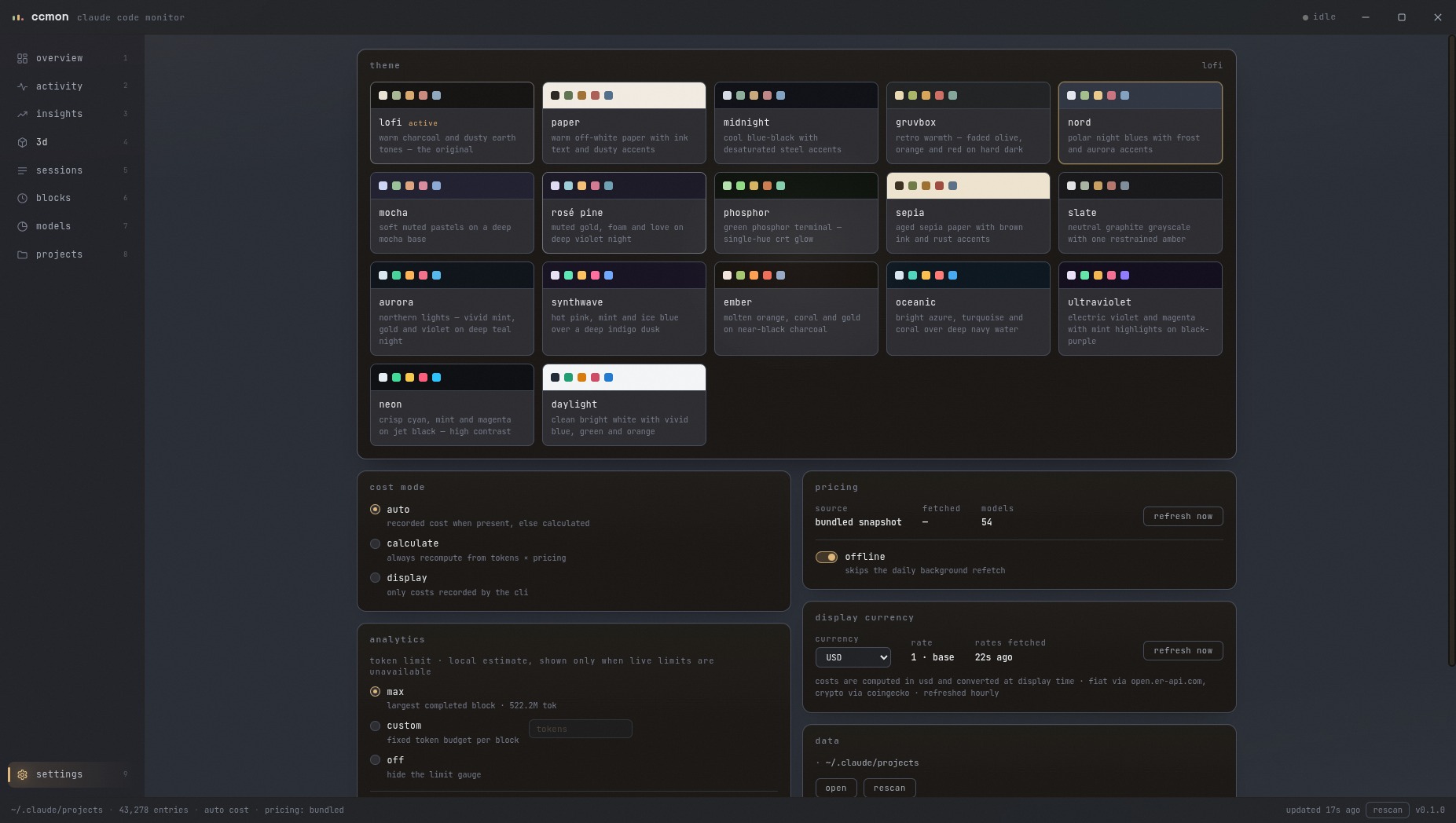Choose the nord theme card

pos(1140,123)
